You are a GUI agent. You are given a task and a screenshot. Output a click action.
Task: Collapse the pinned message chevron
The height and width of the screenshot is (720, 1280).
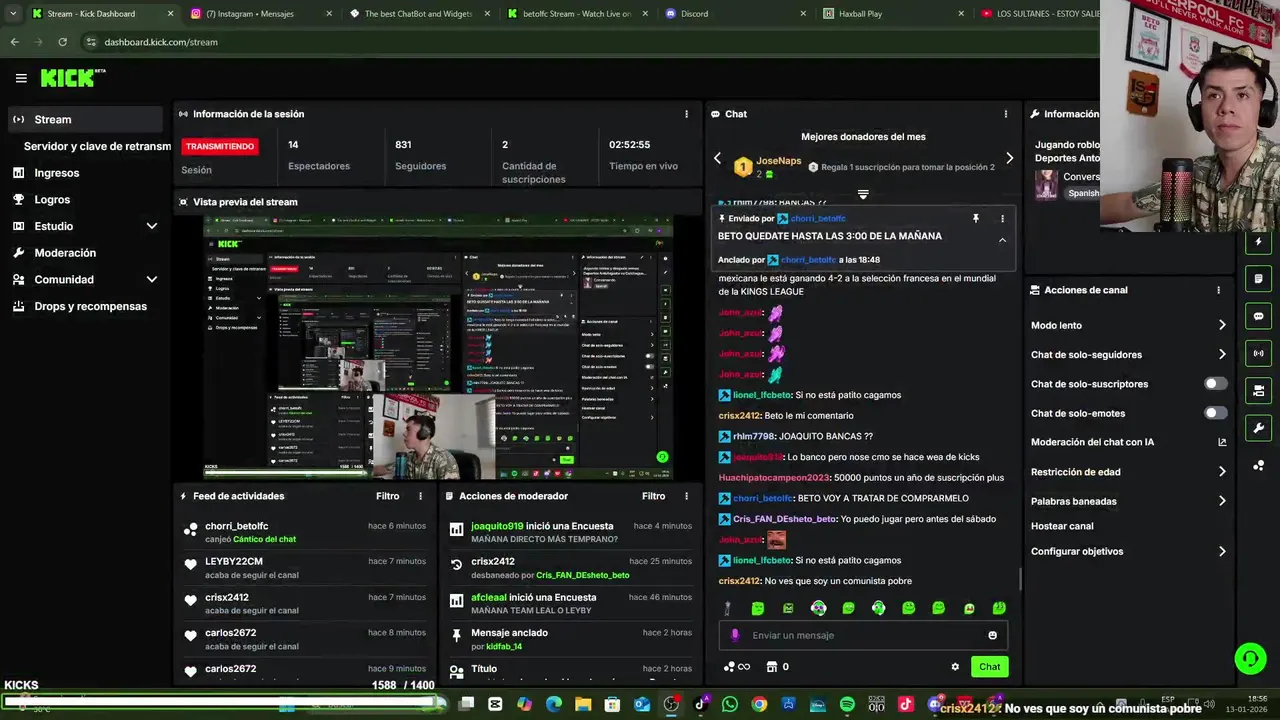pos(1002,240)
